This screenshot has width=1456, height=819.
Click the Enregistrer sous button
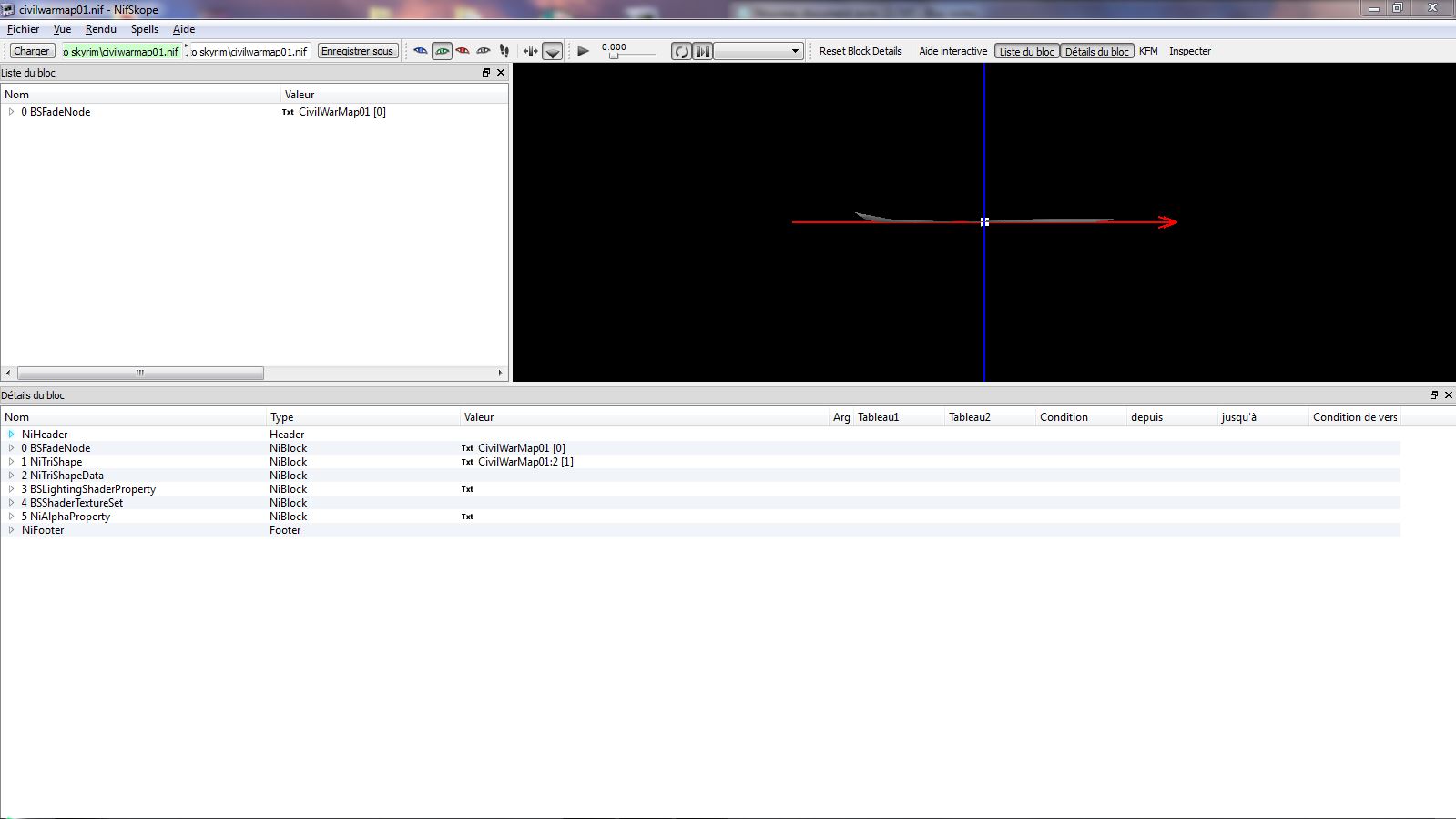click(x=357, y=52)
